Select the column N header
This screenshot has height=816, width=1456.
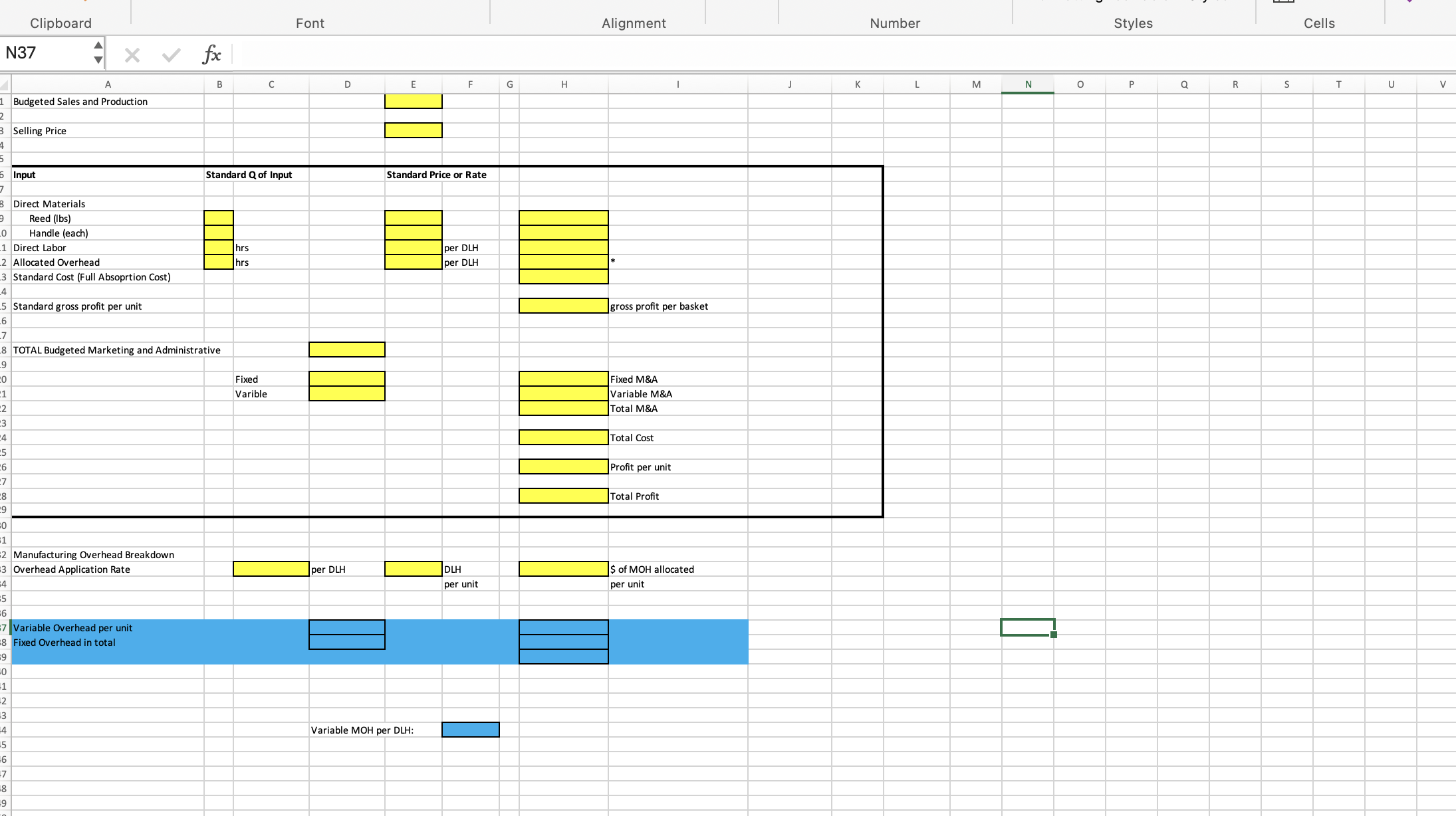[1028, 84]
